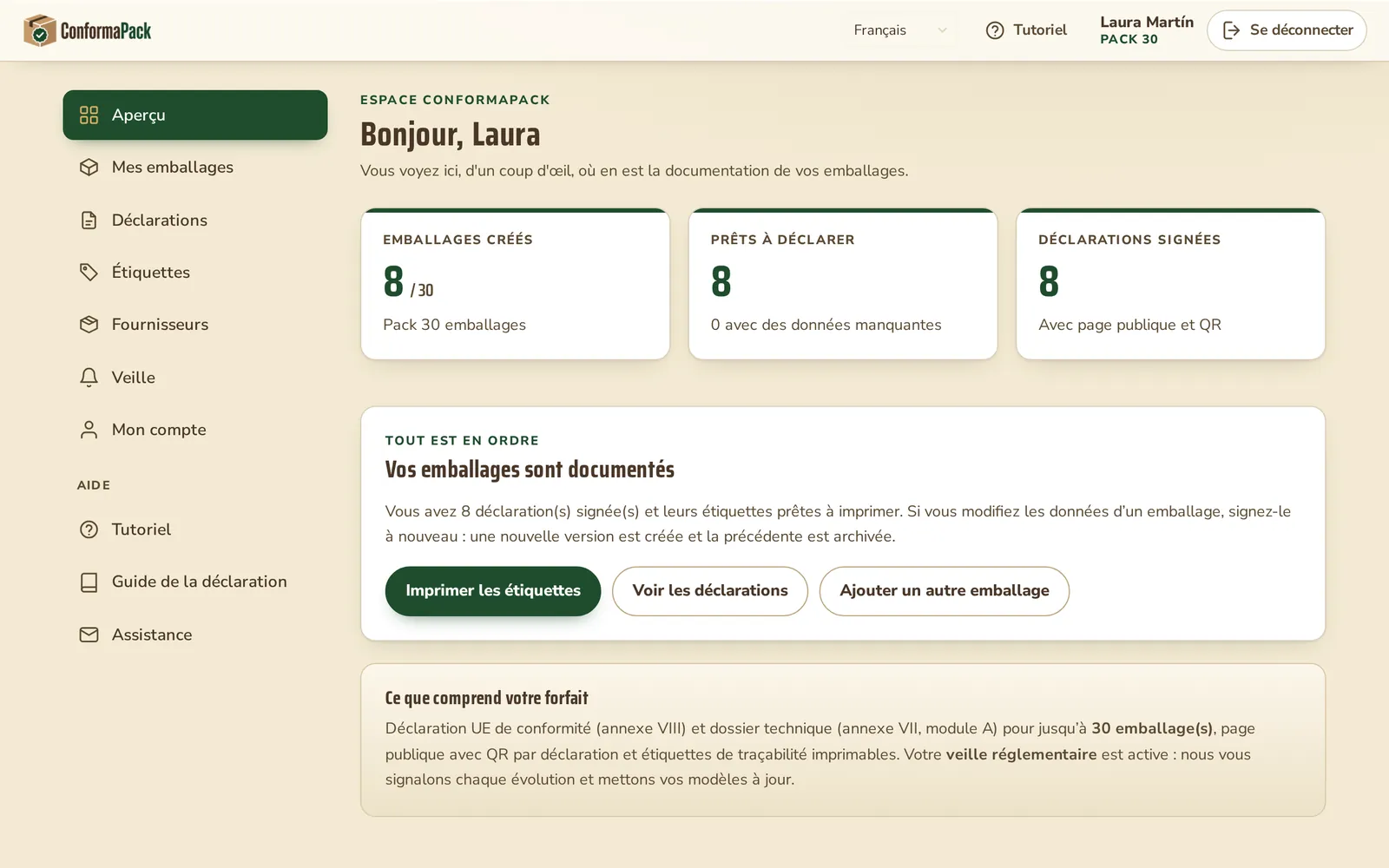Click the Mon compte person icon

tap(89, 430)
